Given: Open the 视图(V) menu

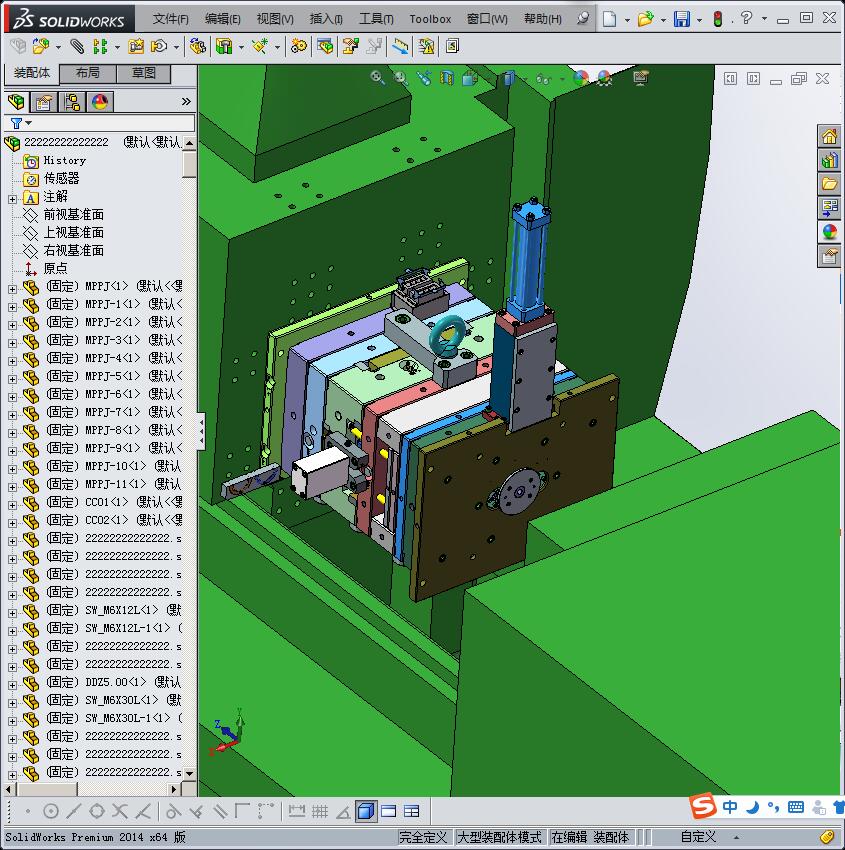Looking at the screenshot, I should [x=275, y=19].
